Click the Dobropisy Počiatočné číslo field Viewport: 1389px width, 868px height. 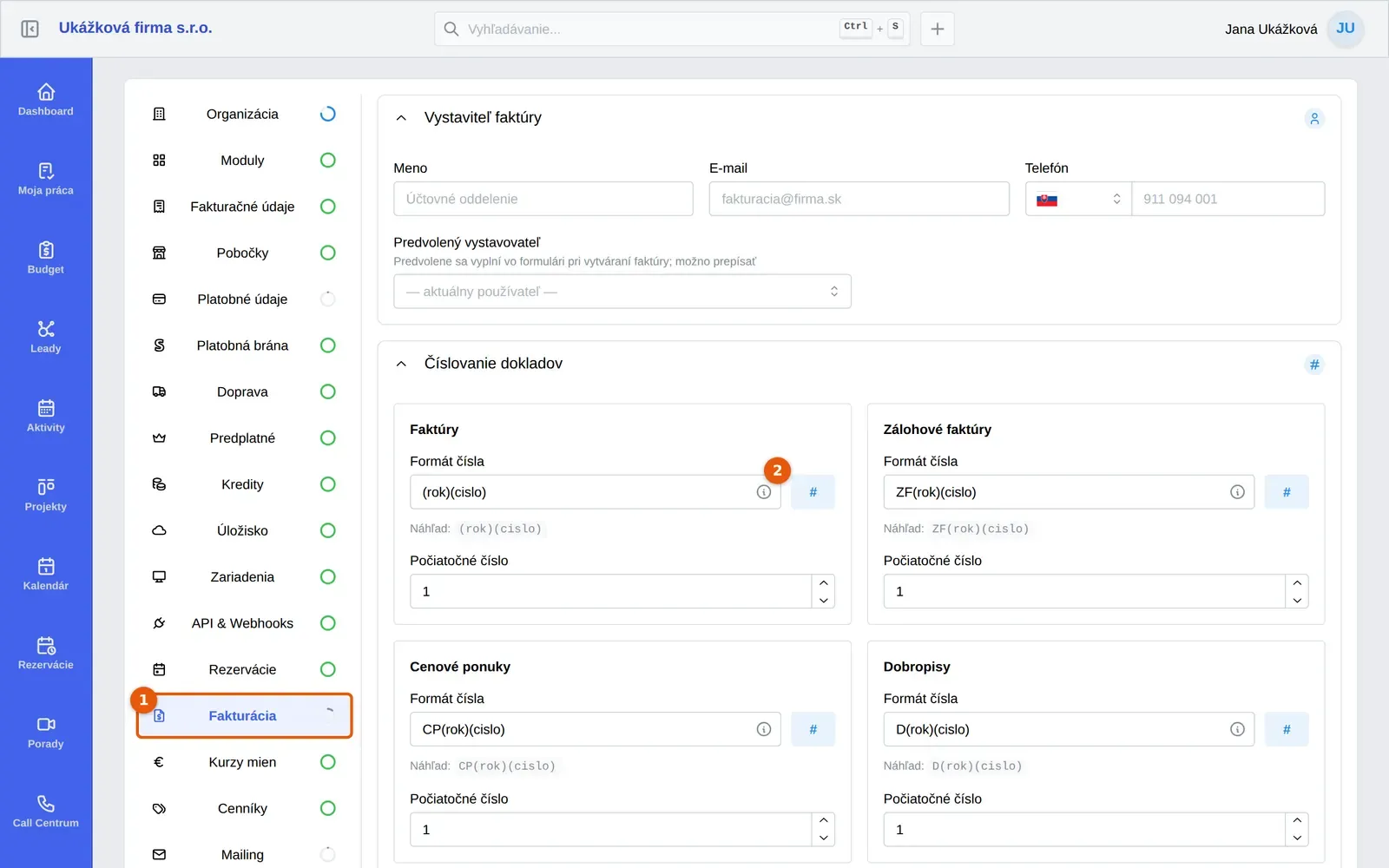[1084, 830]
